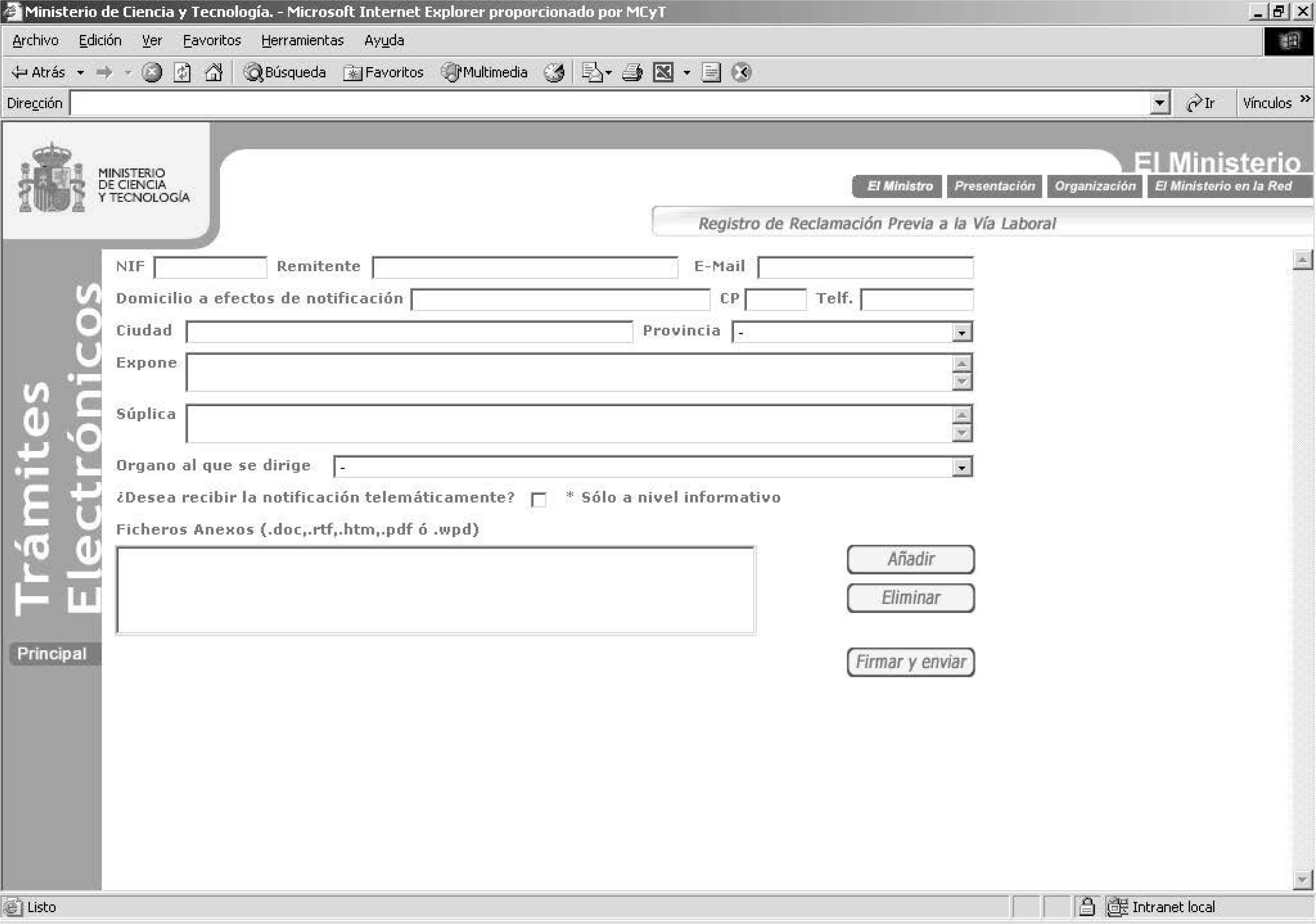1316x924 pixels.
Task: Click the Discuss page icon in toolbar
Action: click(711, 72)
